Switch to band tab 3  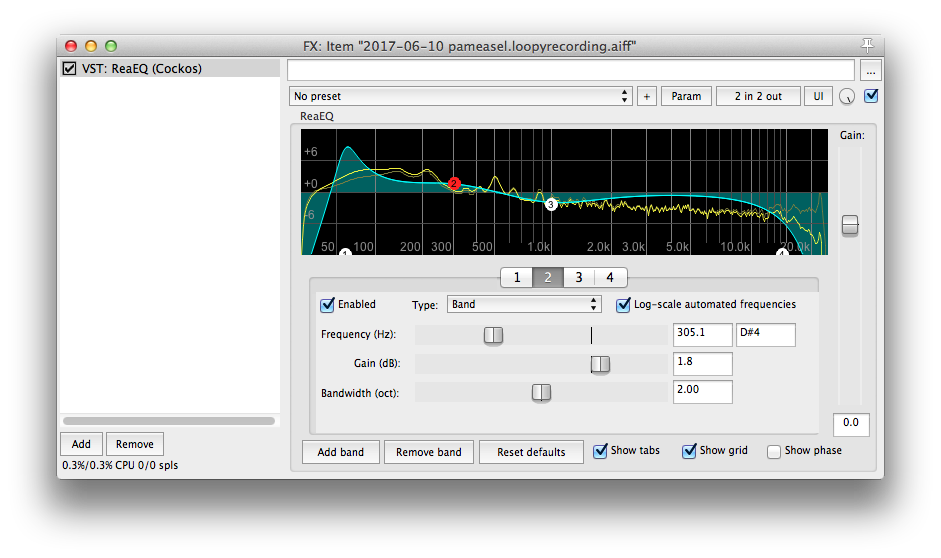(579, 277)
